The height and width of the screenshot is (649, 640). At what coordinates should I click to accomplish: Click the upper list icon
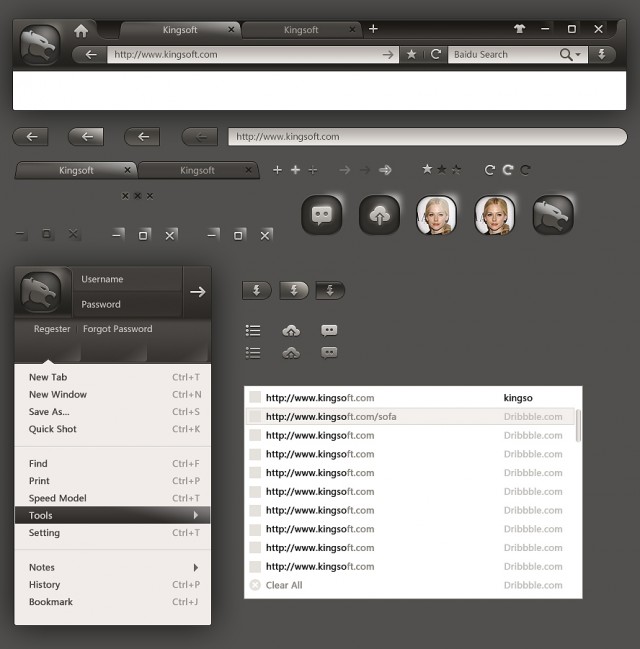point(253,330)
